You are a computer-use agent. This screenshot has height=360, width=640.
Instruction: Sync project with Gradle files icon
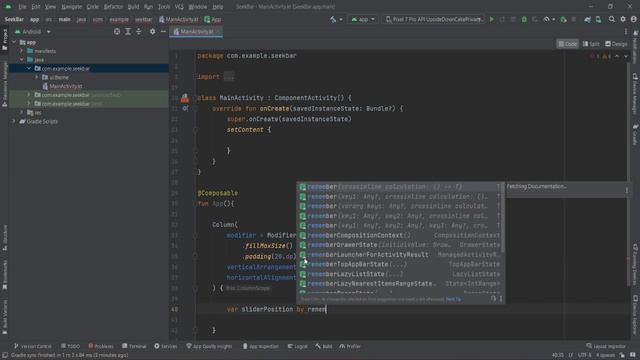pyautogui.click(x=587, y=19)
